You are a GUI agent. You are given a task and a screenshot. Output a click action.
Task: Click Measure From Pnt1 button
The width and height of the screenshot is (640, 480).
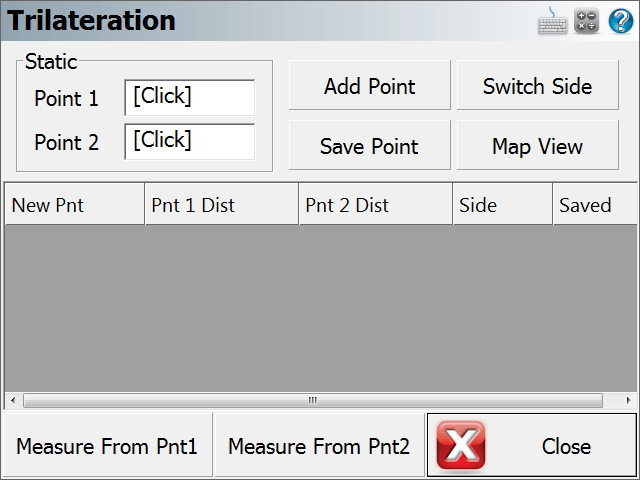[107, 445]
